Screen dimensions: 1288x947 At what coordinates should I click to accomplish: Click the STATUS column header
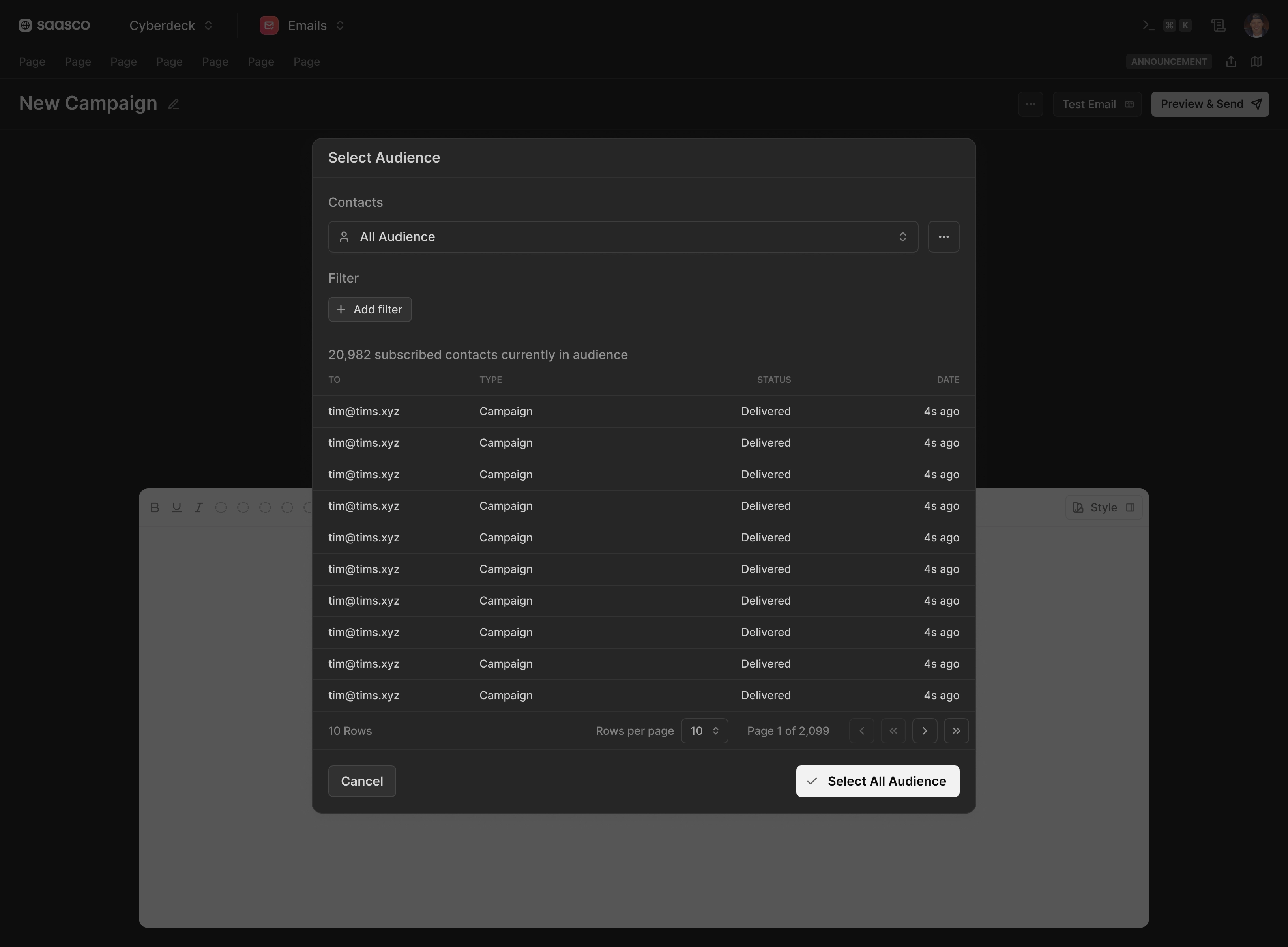point(774,380)
